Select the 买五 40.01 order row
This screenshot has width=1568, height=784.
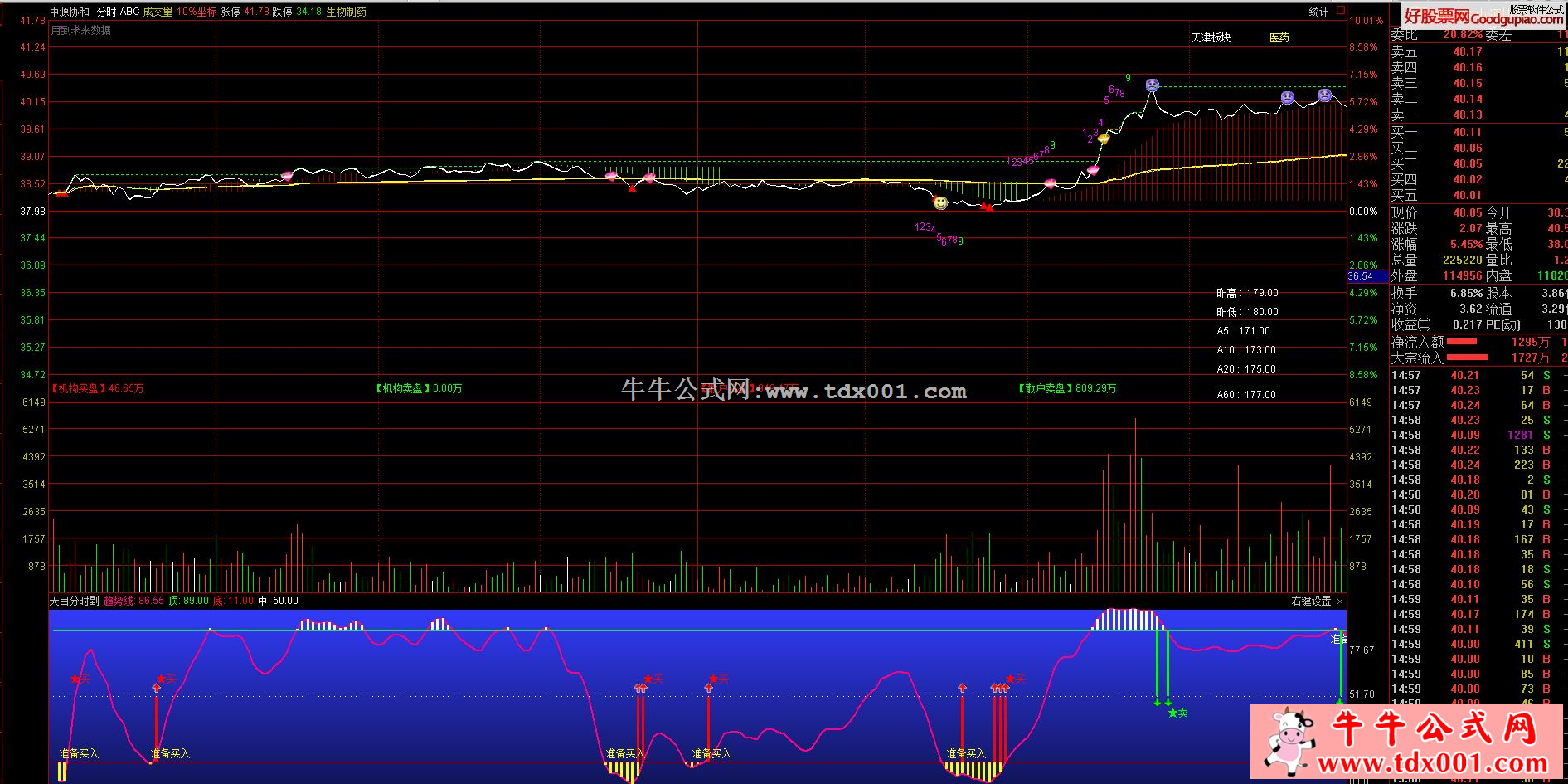pyautogui.click(x=1478, y=195)
